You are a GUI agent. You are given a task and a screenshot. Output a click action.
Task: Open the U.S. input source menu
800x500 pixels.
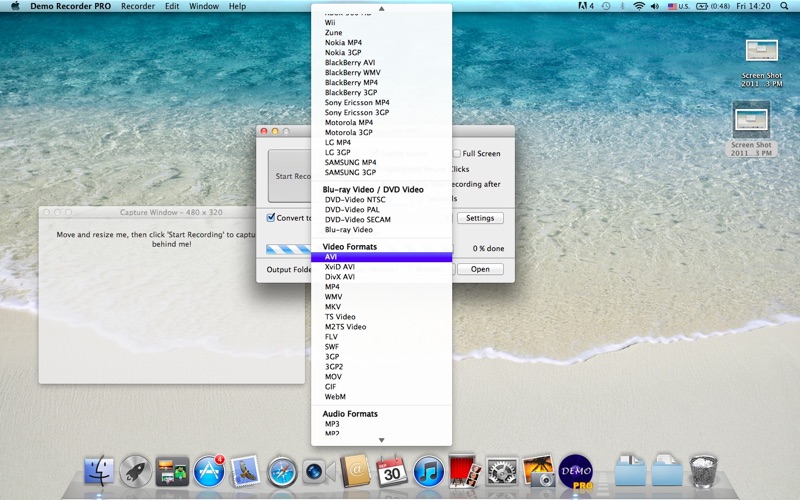click(679, 6)
